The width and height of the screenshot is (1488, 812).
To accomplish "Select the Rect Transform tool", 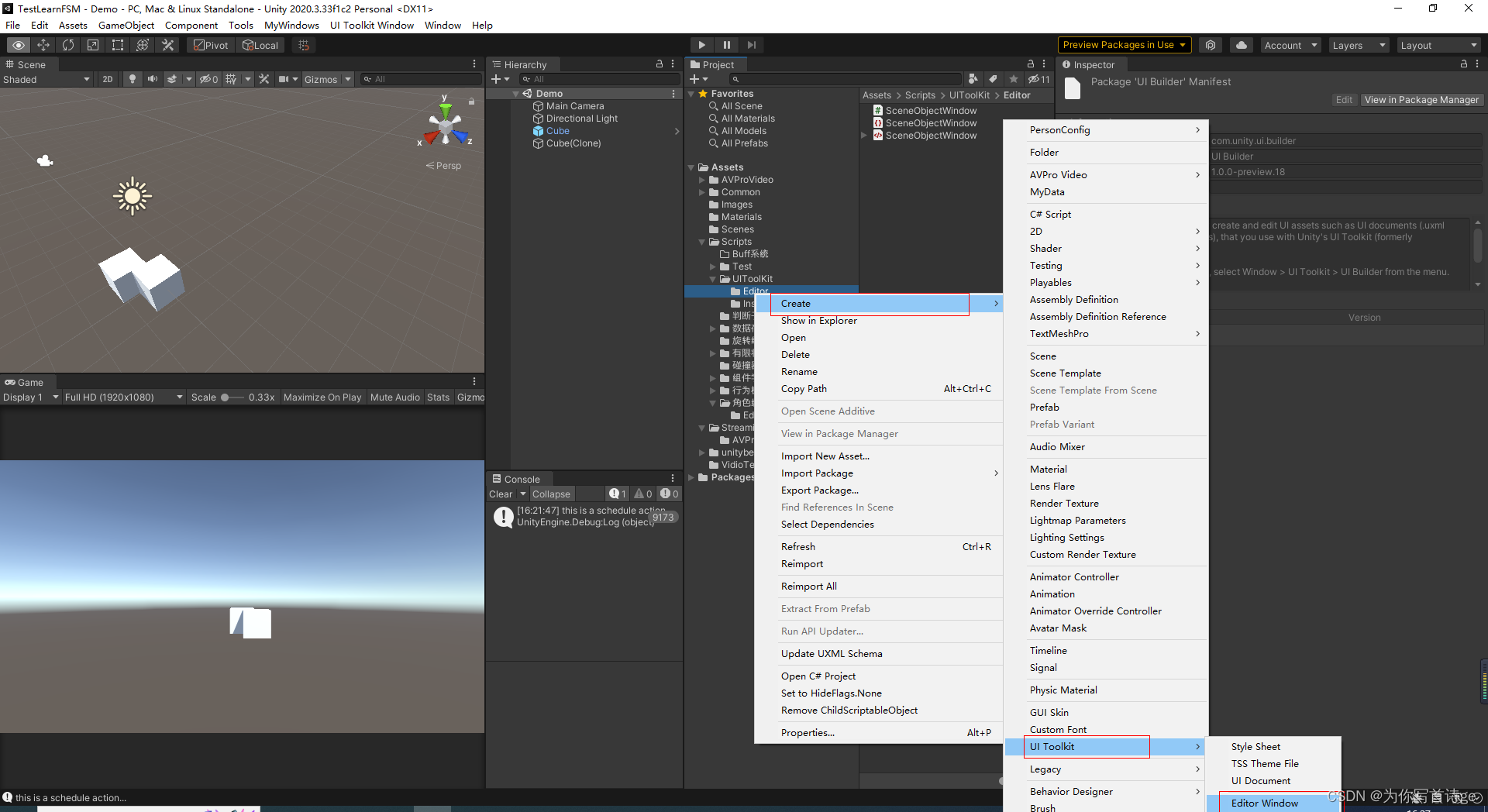I will 117,45.
